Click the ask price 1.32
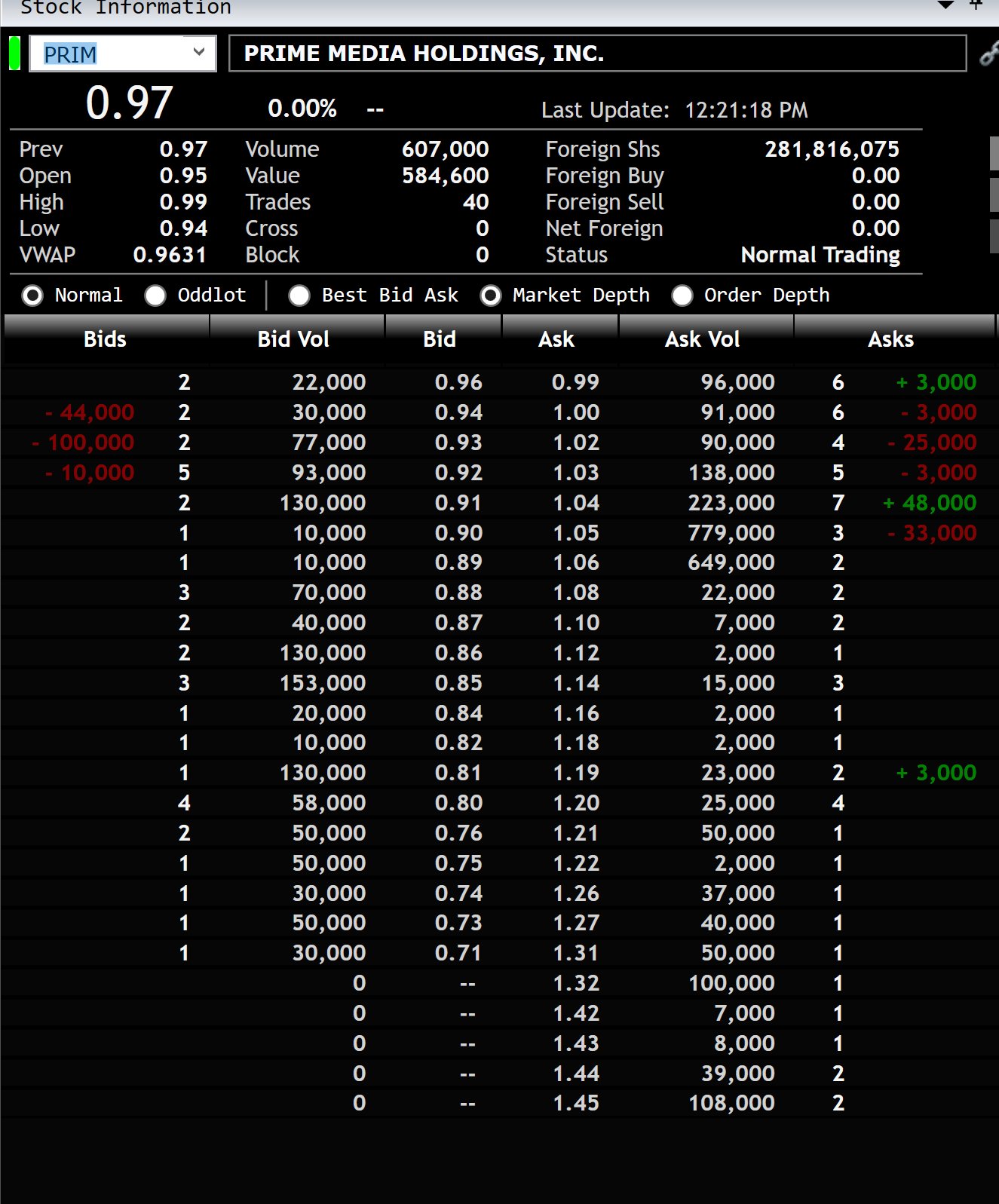This screenshot has height=1204, width=999. pyautogui.click(x=576, y=983)
